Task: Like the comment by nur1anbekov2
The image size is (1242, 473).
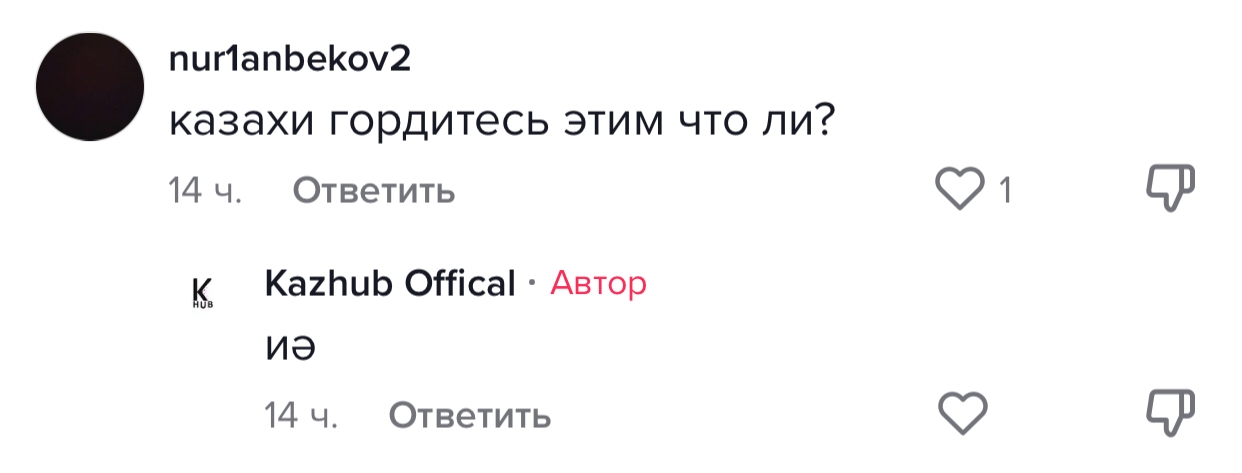Action: coord(959,189)
